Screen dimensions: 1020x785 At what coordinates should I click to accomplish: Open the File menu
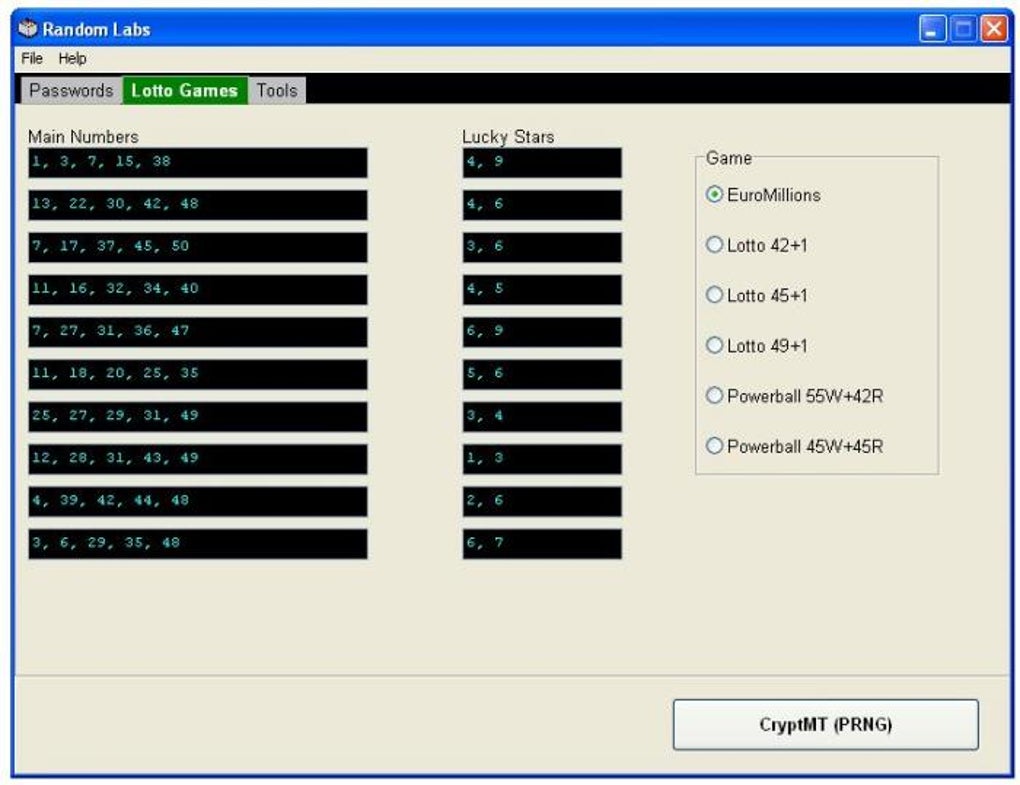click(x=31, y=59)
